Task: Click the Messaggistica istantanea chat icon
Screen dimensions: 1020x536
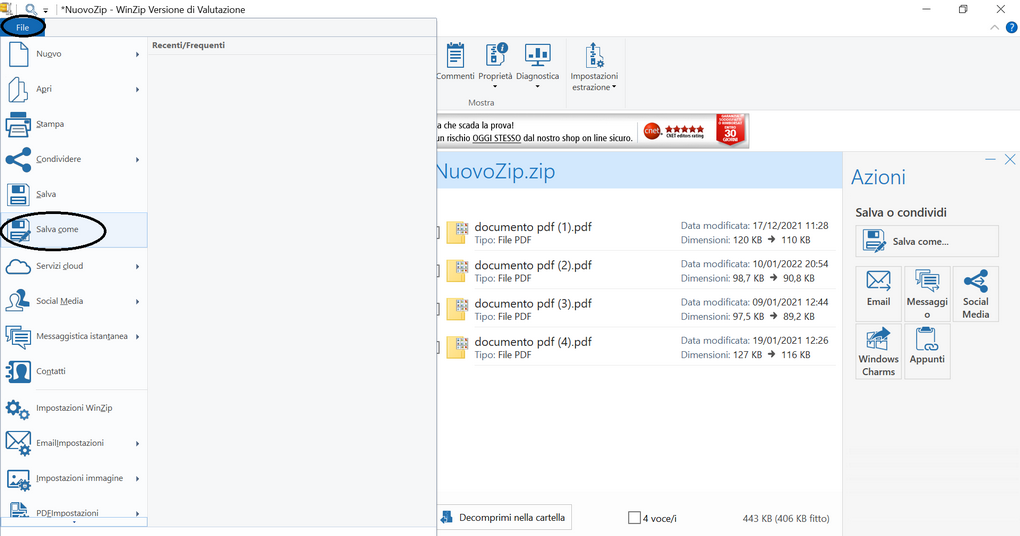Action: tap(18, 336)
